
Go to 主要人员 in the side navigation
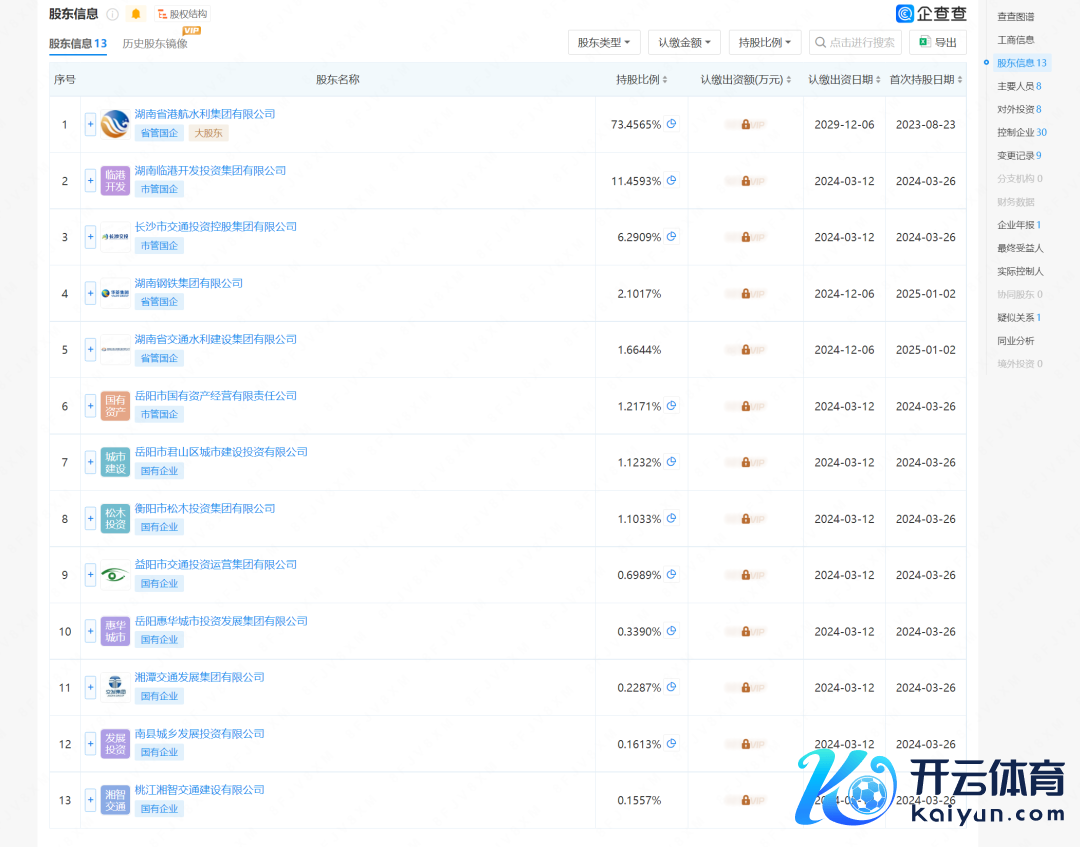pyautogui.click(x=1019, y=86)
